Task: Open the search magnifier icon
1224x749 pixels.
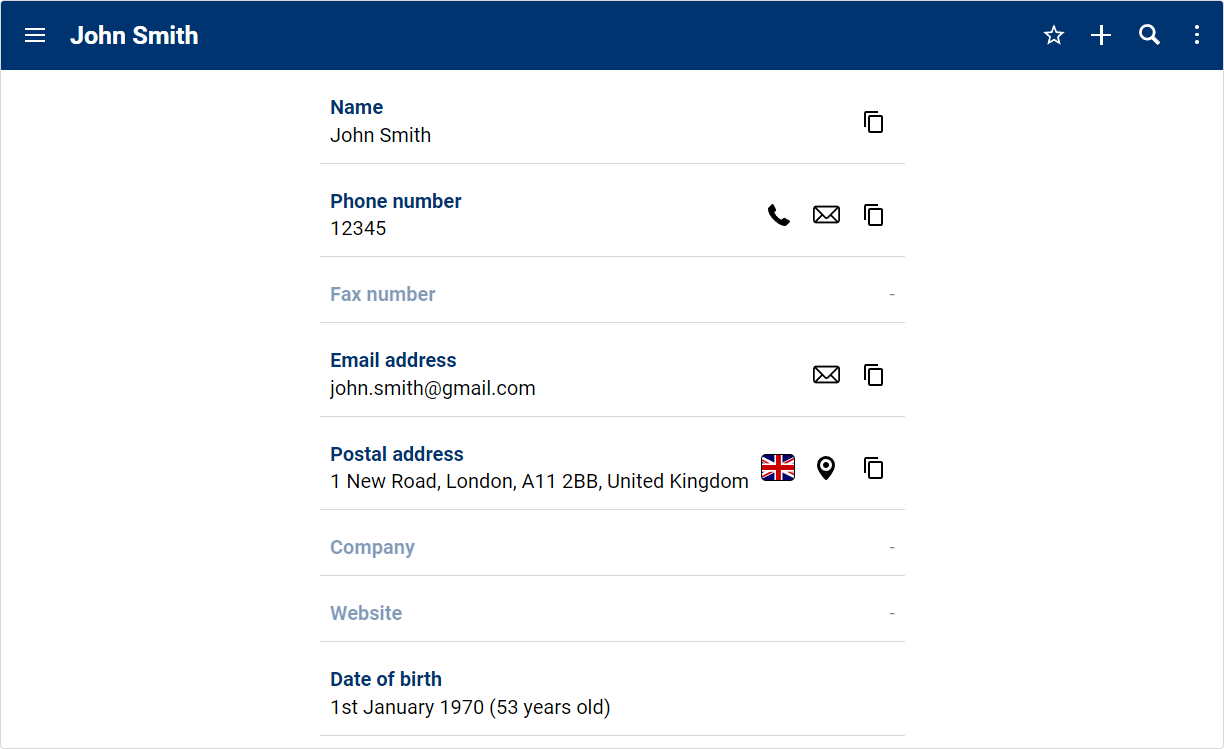Action: tap(1150, 36)
